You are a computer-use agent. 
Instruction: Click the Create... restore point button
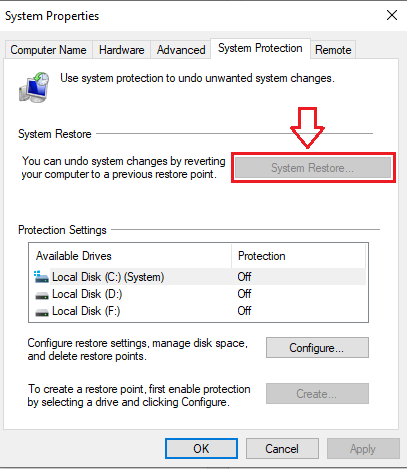click(x=317, y=394)
